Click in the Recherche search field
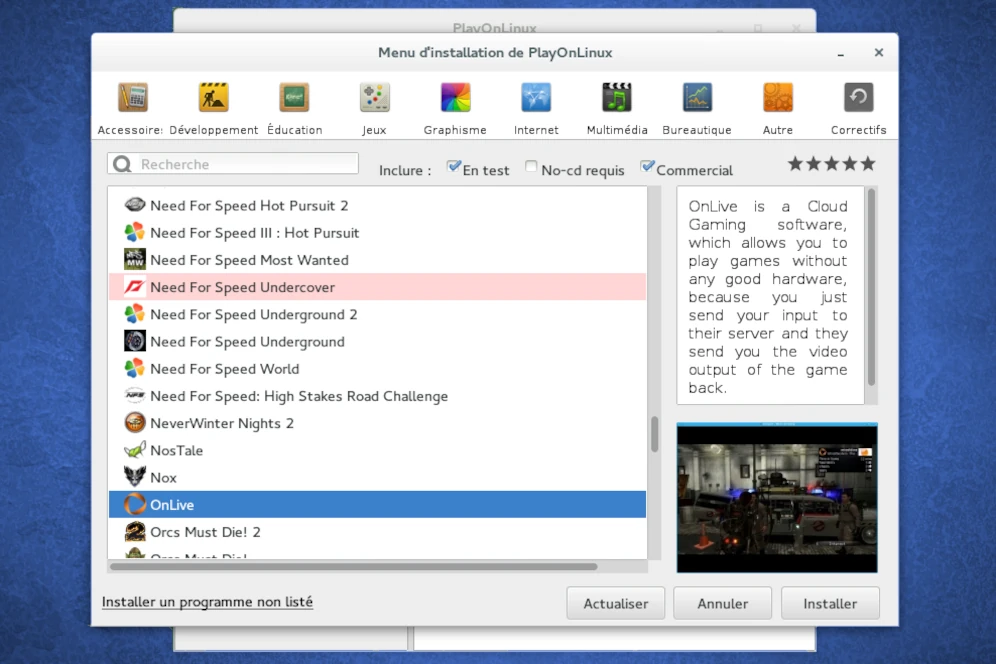 point(233,164)
